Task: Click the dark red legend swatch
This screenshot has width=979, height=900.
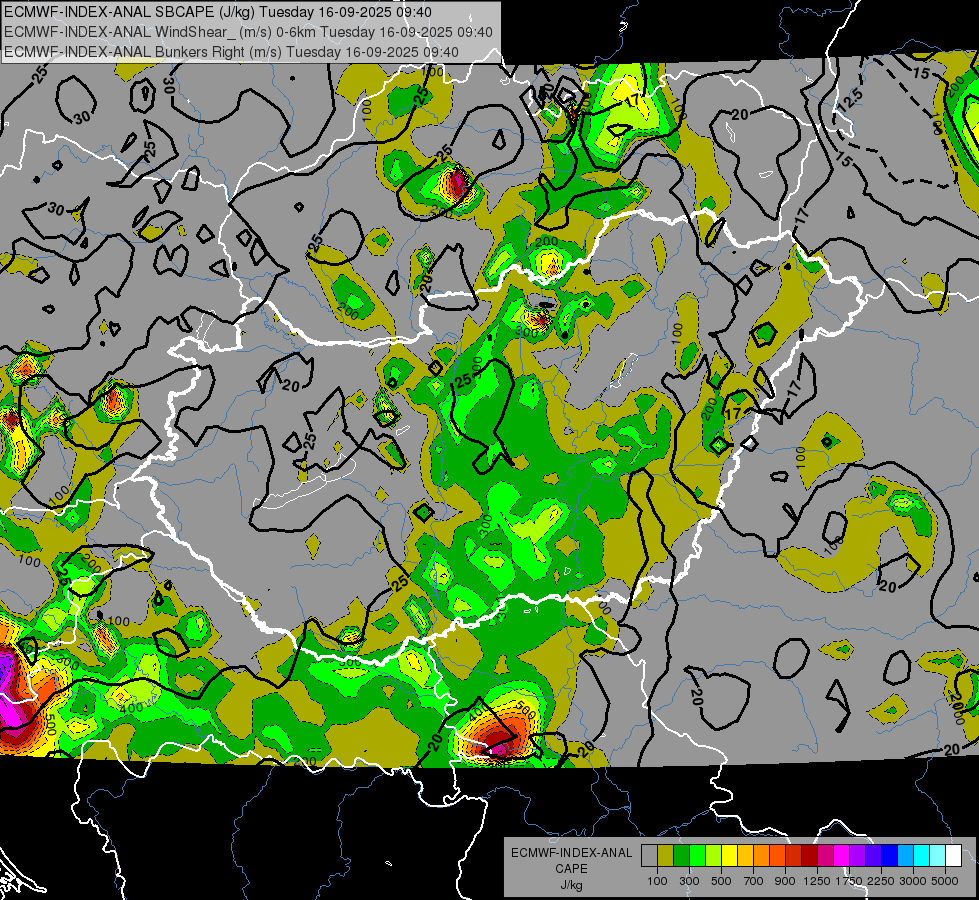Action: pos(809,855)
